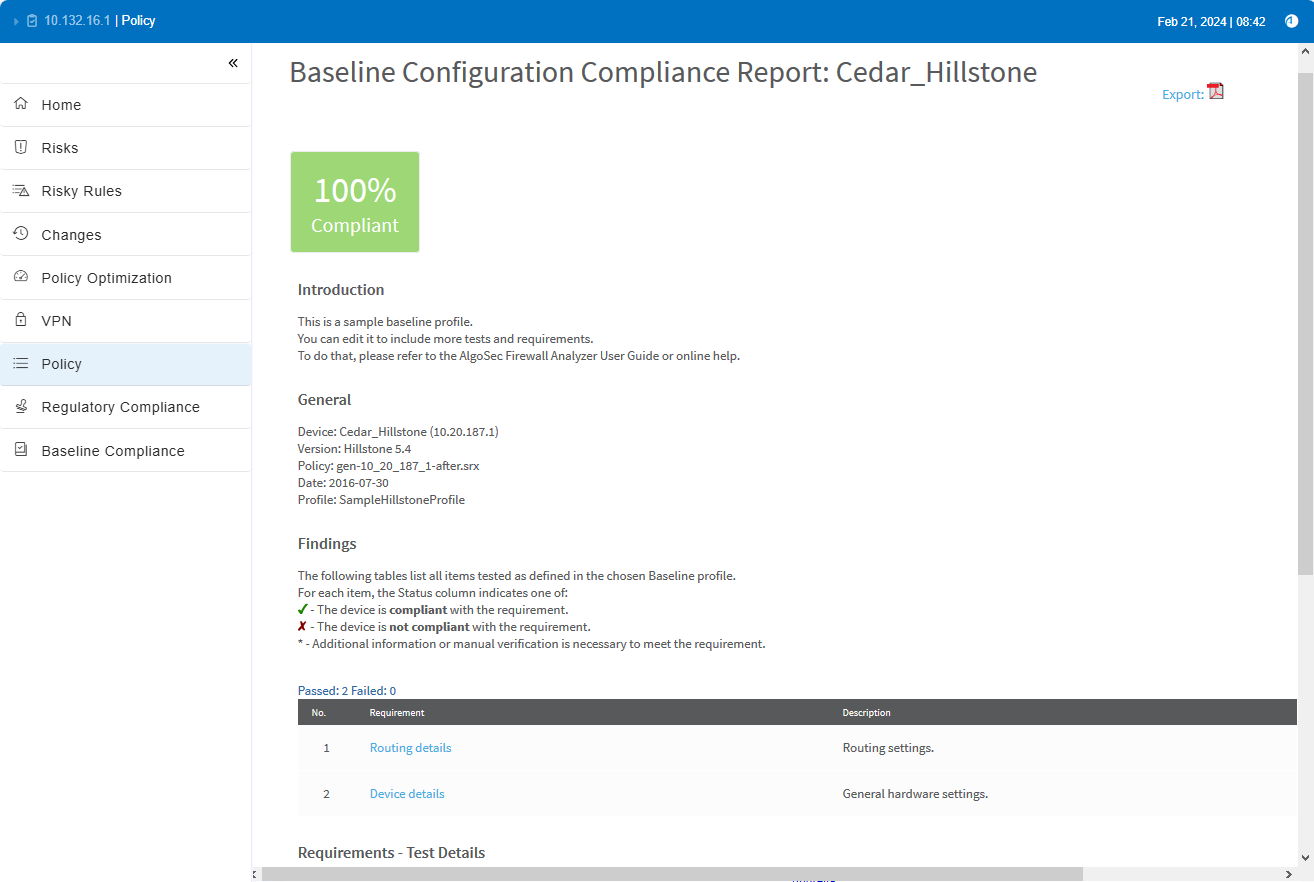Click the green 100% Compliant badge
Screen dimensions: 1314x882
click(355, 202)
